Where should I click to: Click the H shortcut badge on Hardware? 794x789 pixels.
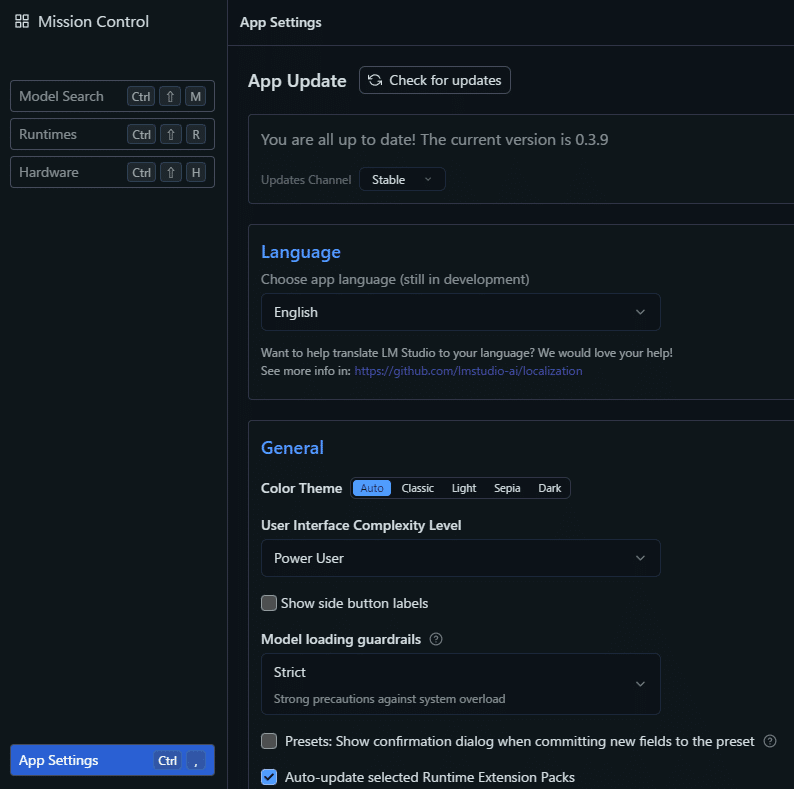click(195, 172)
